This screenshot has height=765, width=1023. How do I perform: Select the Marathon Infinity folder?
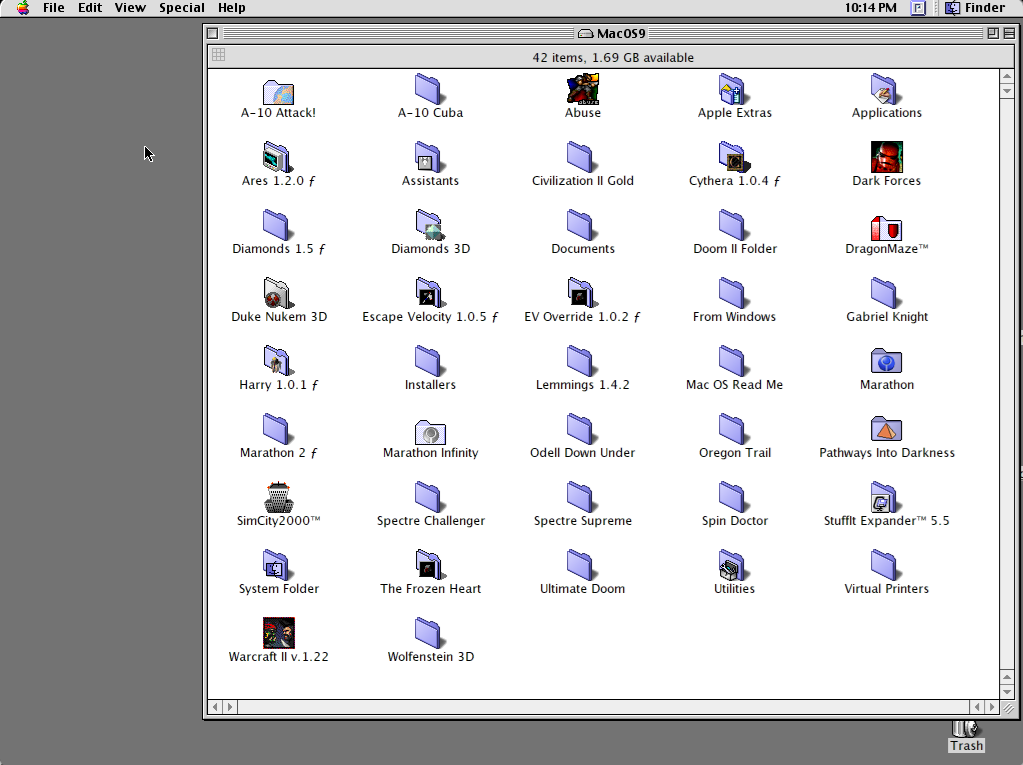pyautogui.click(x=430, y=432)
